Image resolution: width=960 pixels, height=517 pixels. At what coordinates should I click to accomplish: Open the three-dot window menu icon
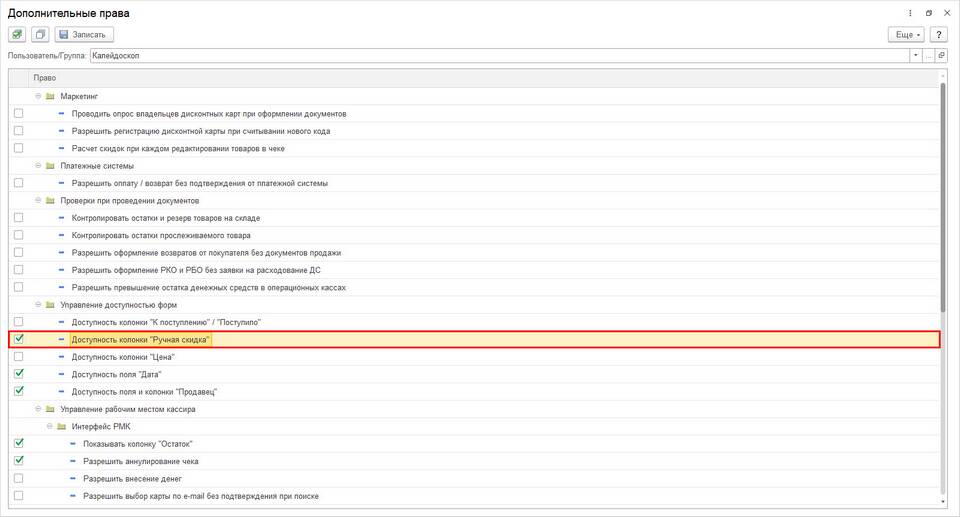pyautogui.click(x=910, y=13)
